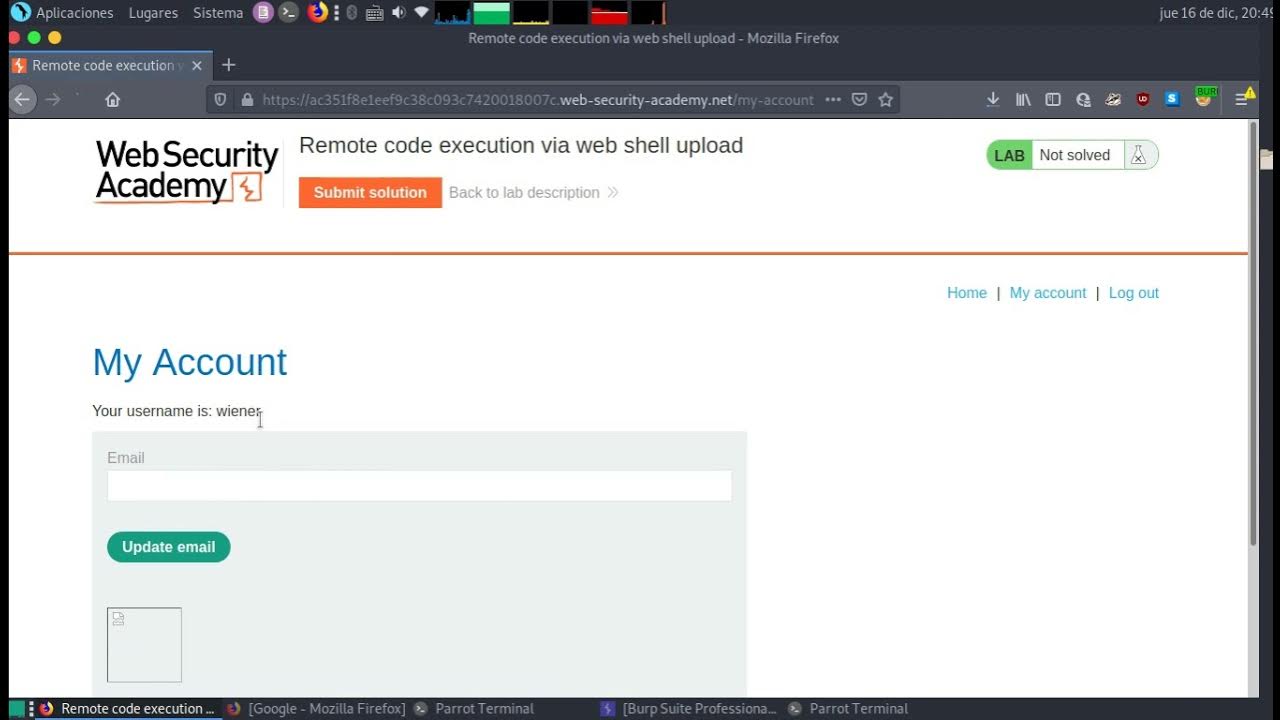Click the green system monitor graph

pos(491,13)
